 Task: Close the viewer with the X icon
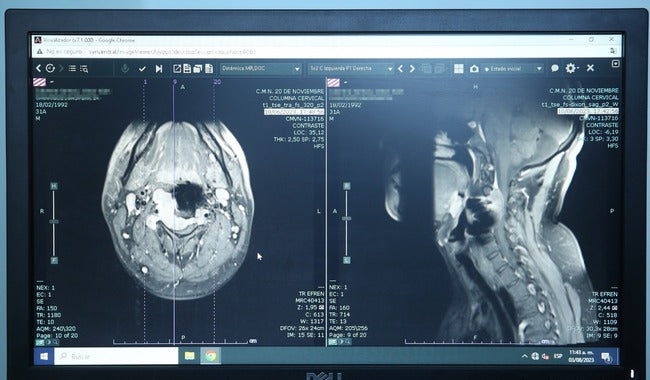(x=590, y=68)
